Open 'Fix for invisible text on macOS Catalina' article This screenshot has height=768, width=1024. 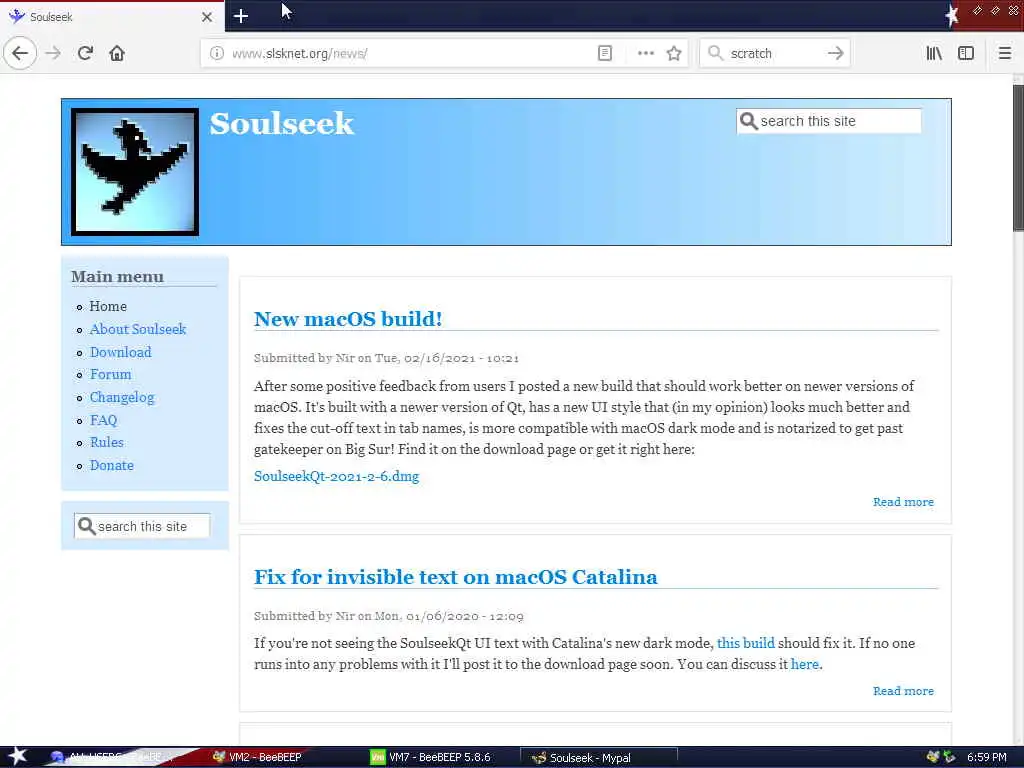click(x=455, y=577)
